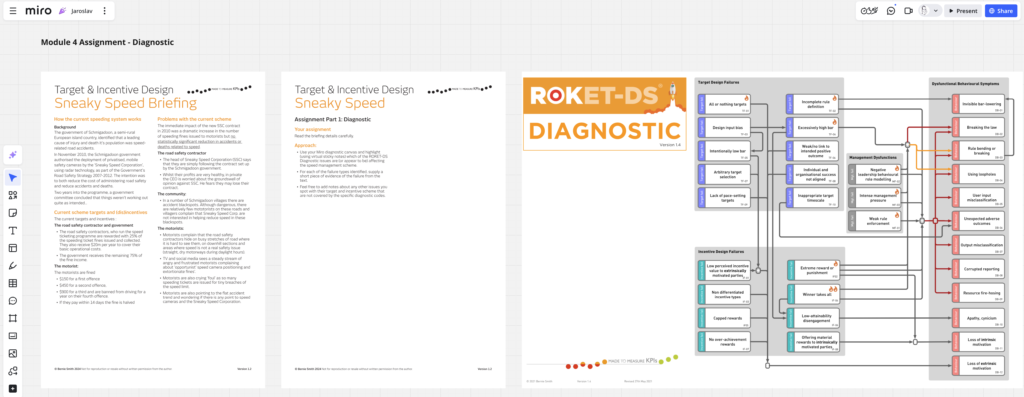Expand the collaborators dropdown chevron next to avatar
The width and height of the screenshot is (1024, 397).
936,10
